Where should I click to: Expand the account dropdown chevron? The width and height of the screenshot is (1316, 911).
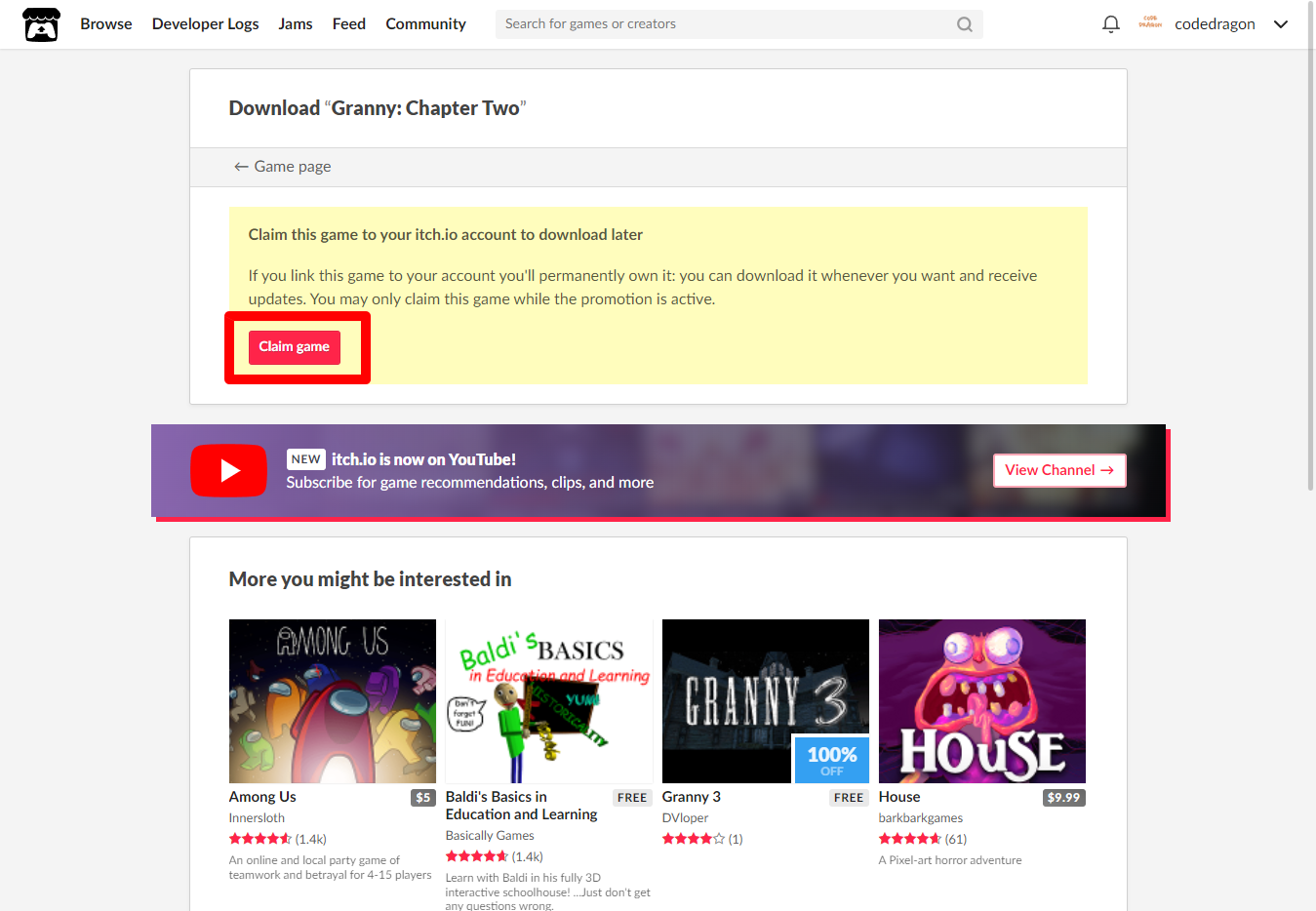(1281, 24)
